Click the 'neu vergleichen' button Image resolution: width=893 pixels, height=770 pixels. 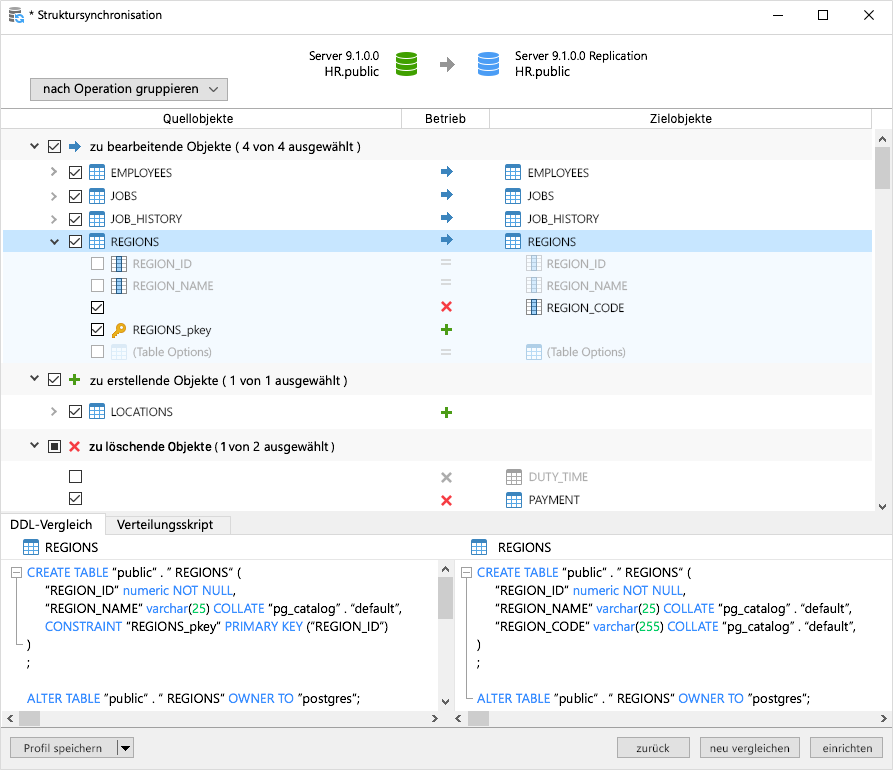pyautogui.click(x=749, y=747)
